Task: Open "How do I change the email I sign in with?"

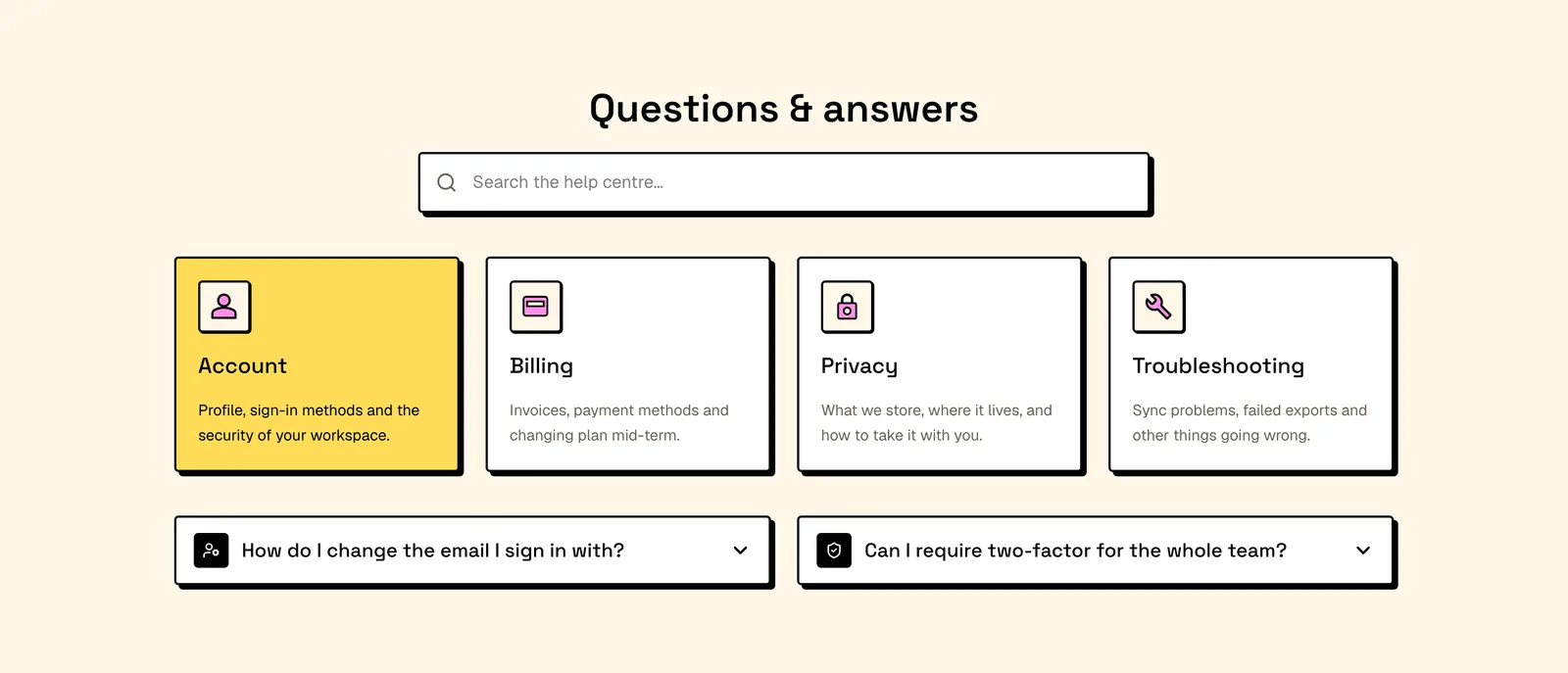Action: 472,551
